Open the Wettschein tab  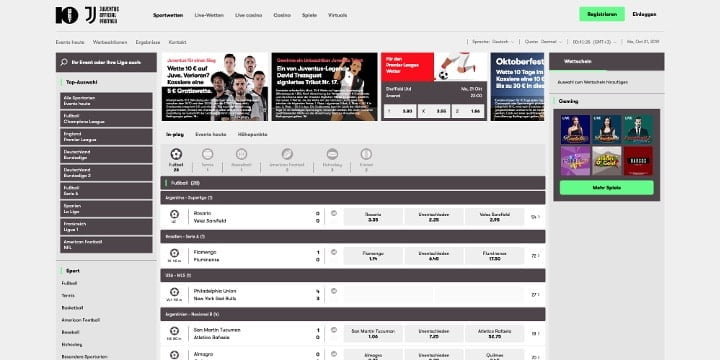pyautogui.click(x=578, y=62)
